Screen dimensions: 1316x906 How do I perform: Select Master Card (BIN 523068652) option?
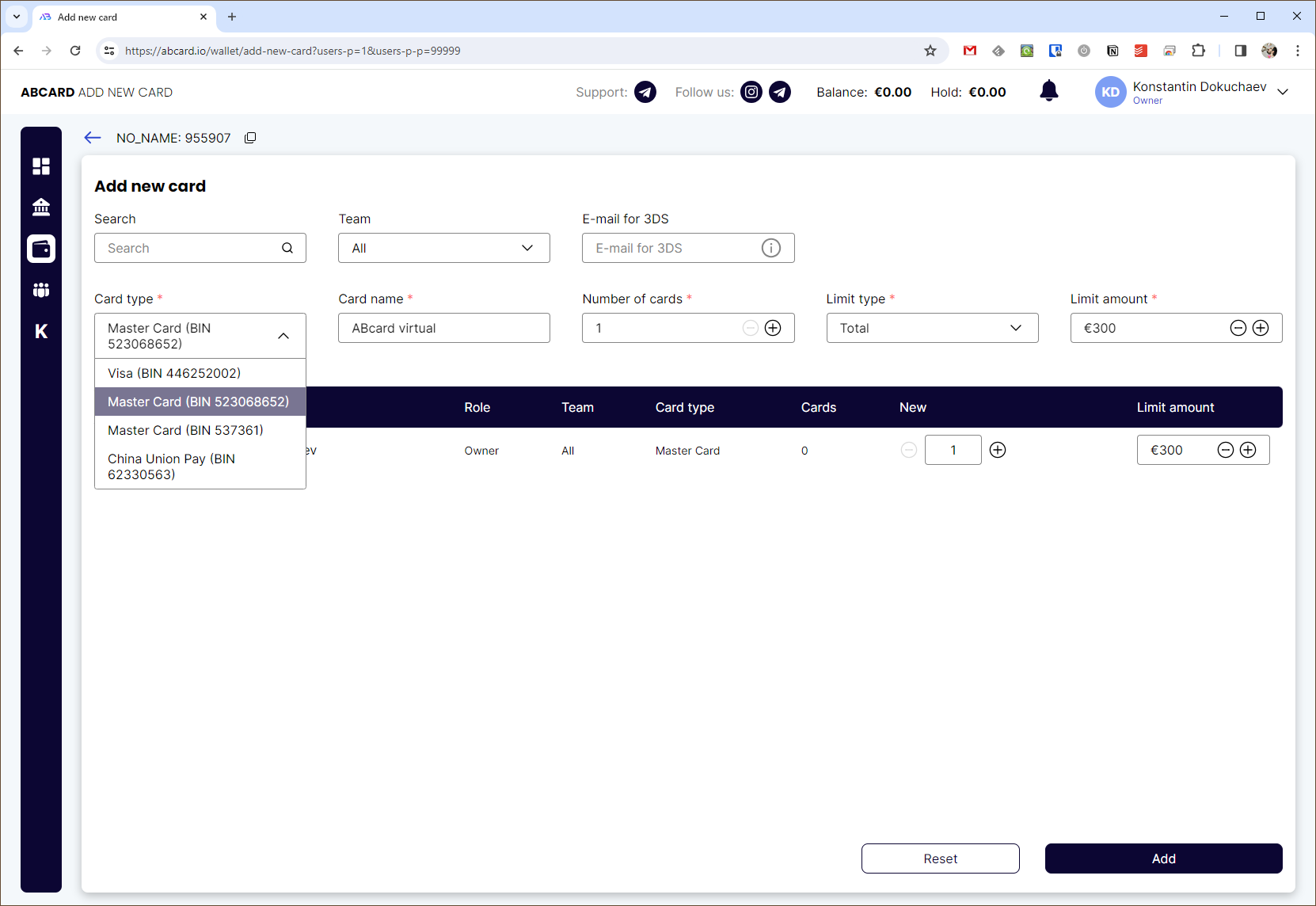(200, 402)
